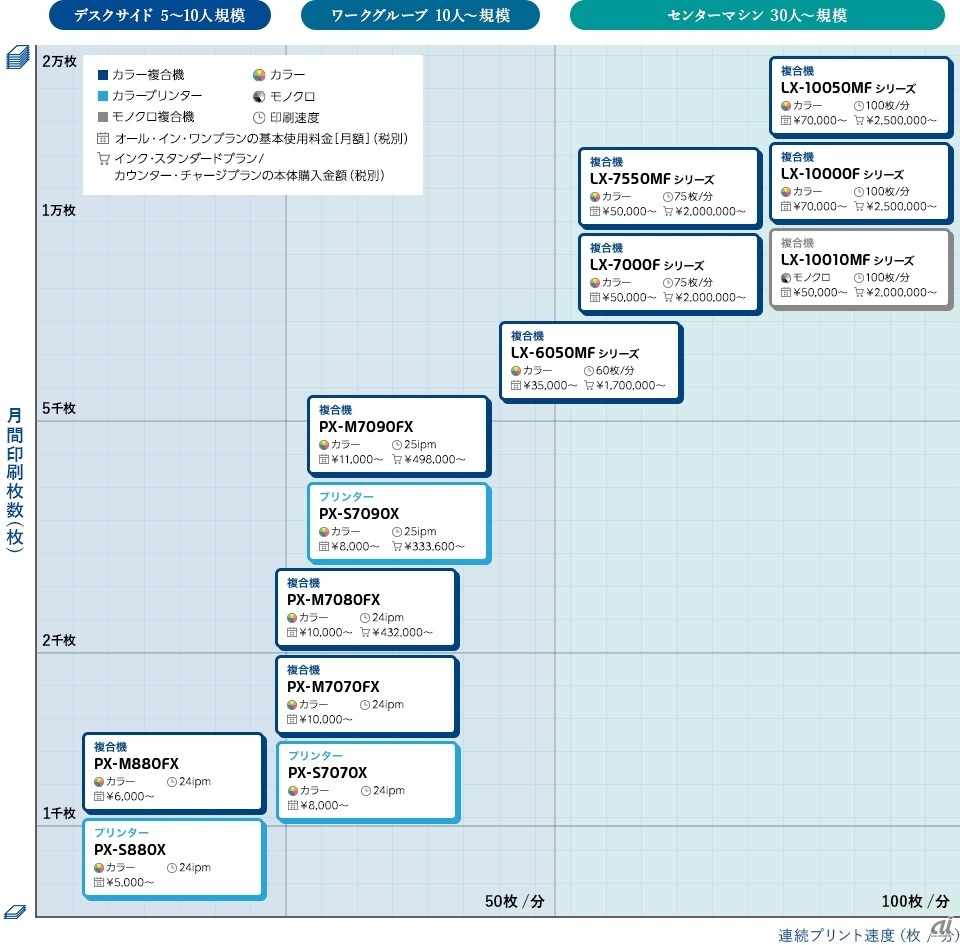Click the ¥35,000〜 price on LX-6050MF card
Image resolution: width=960 pixels, height=945 pixels.
click(550, 386)
